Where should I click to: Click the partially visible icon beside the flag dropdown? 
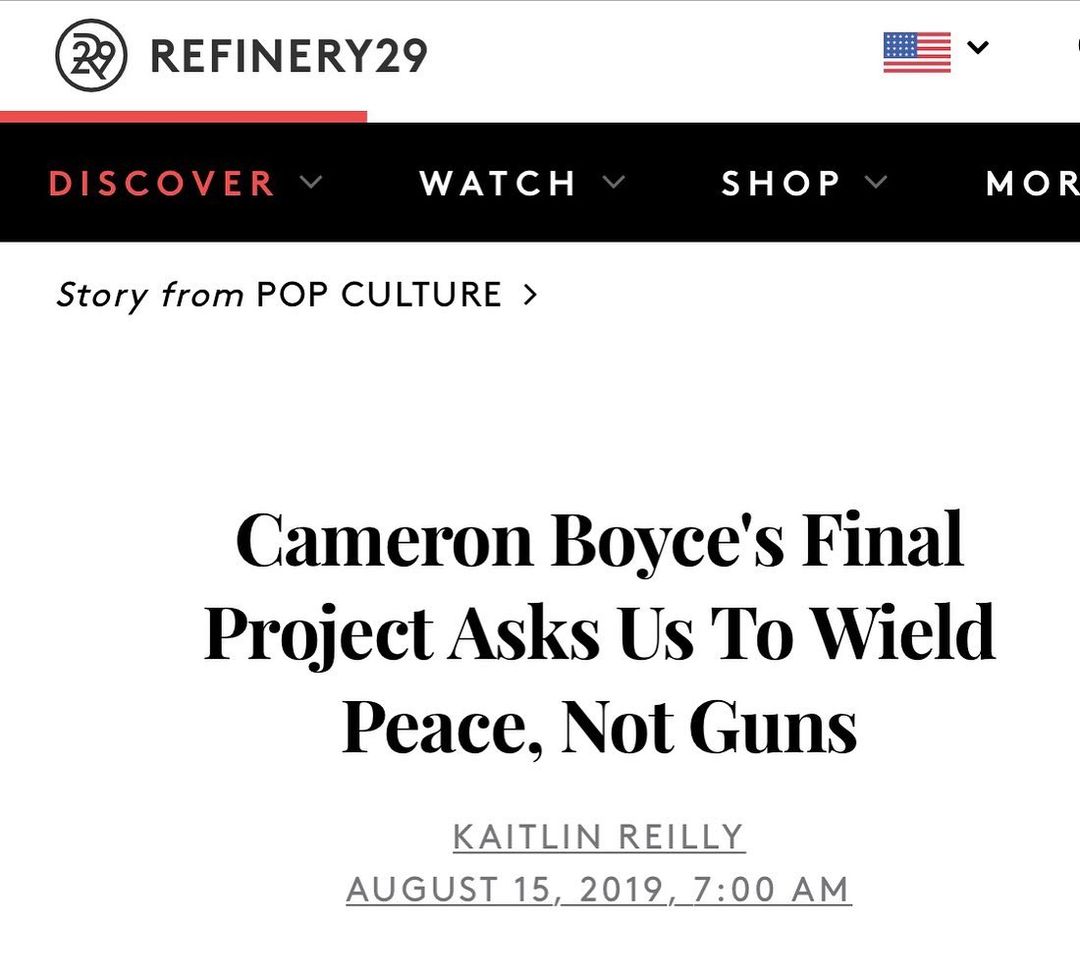(x=1076, y=46)
